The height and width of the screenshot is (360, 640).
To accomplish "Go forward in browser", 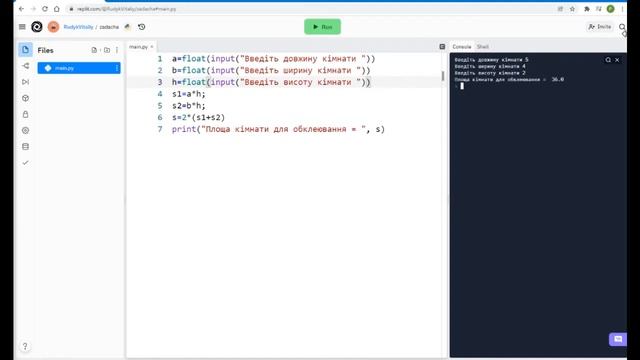I will coord(33,9).
